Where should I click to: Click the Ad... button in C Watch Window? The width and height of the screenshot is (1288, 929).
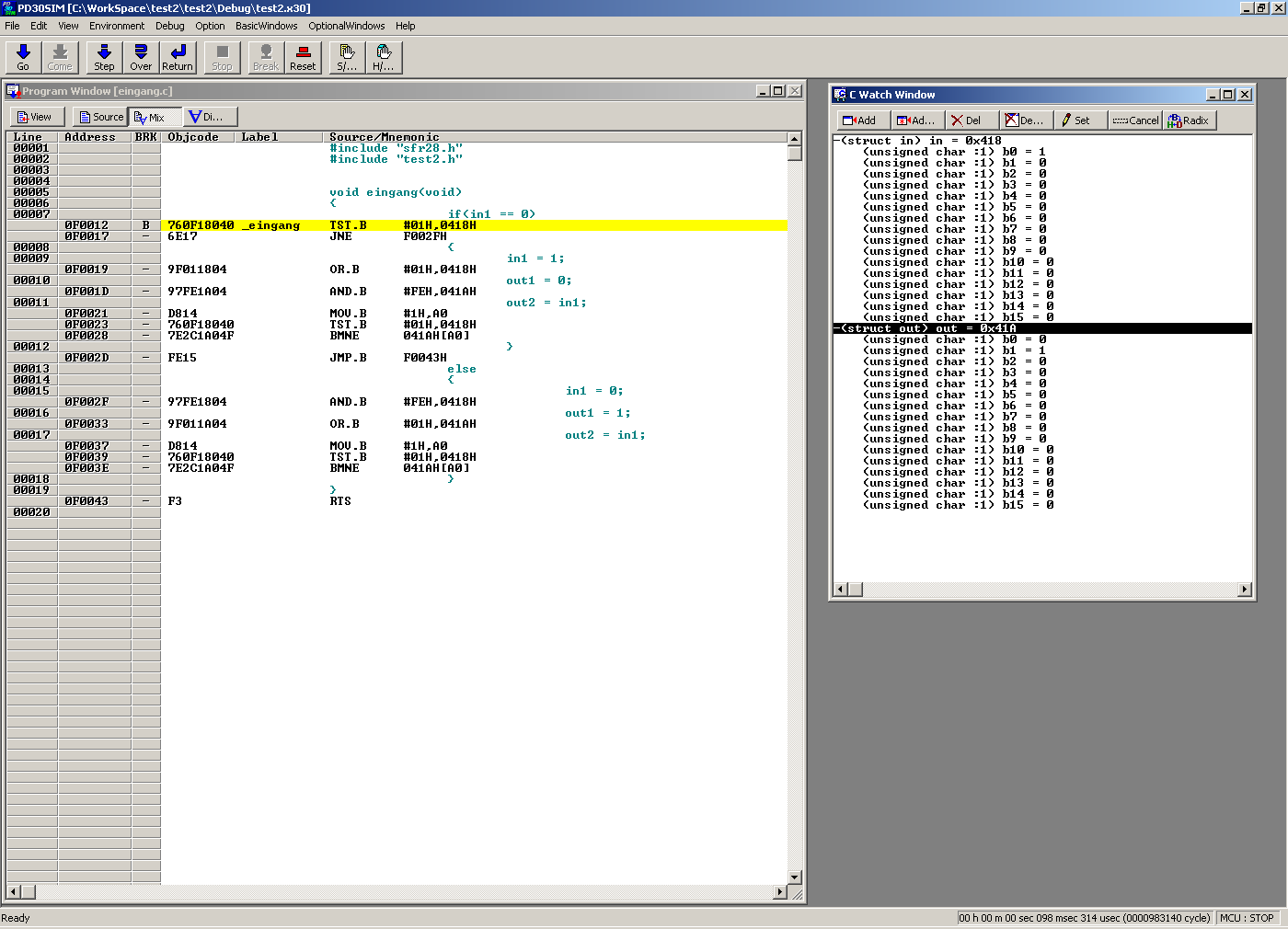(x=917, y=120)
